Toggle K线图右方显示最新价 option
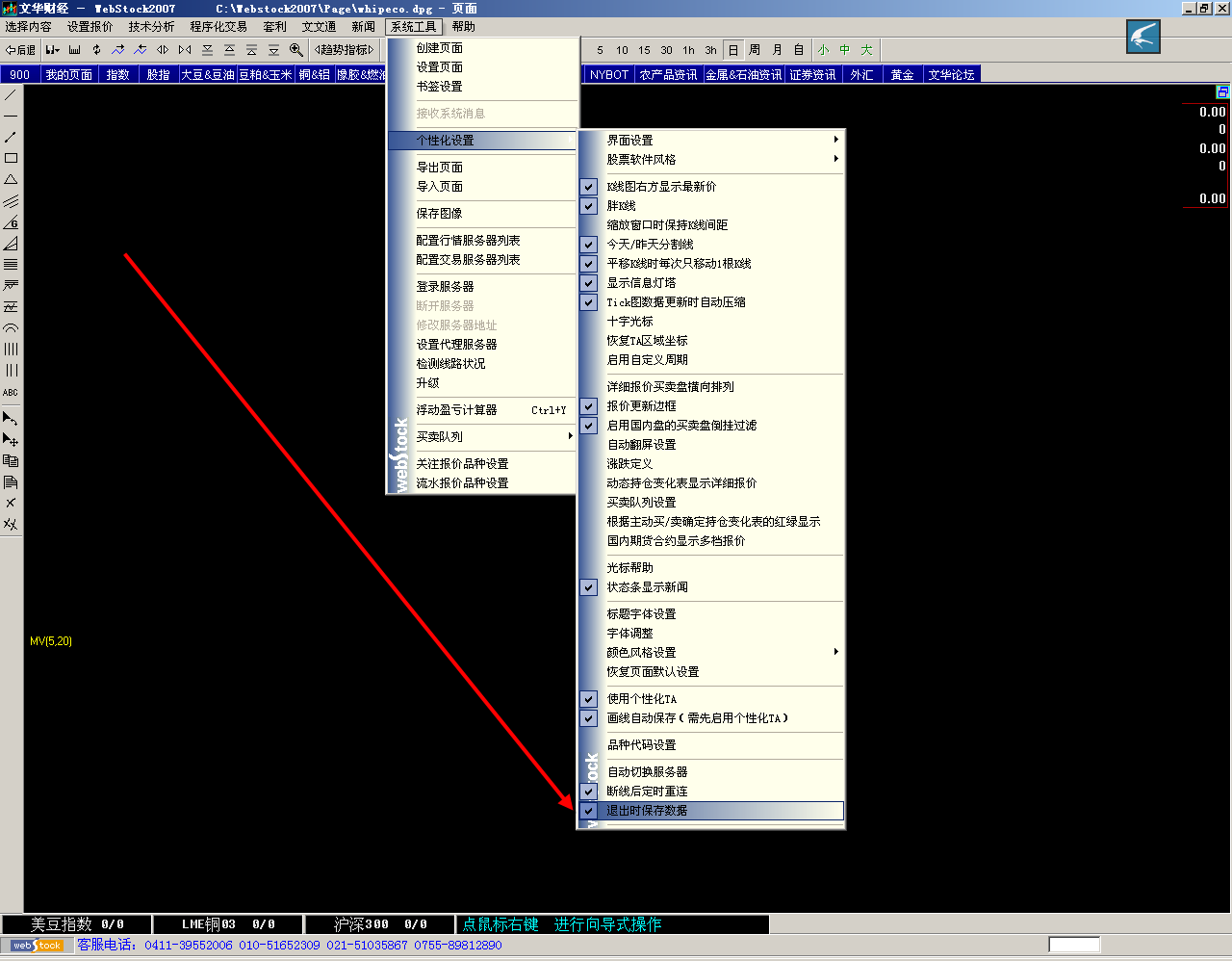 (711, 187)
